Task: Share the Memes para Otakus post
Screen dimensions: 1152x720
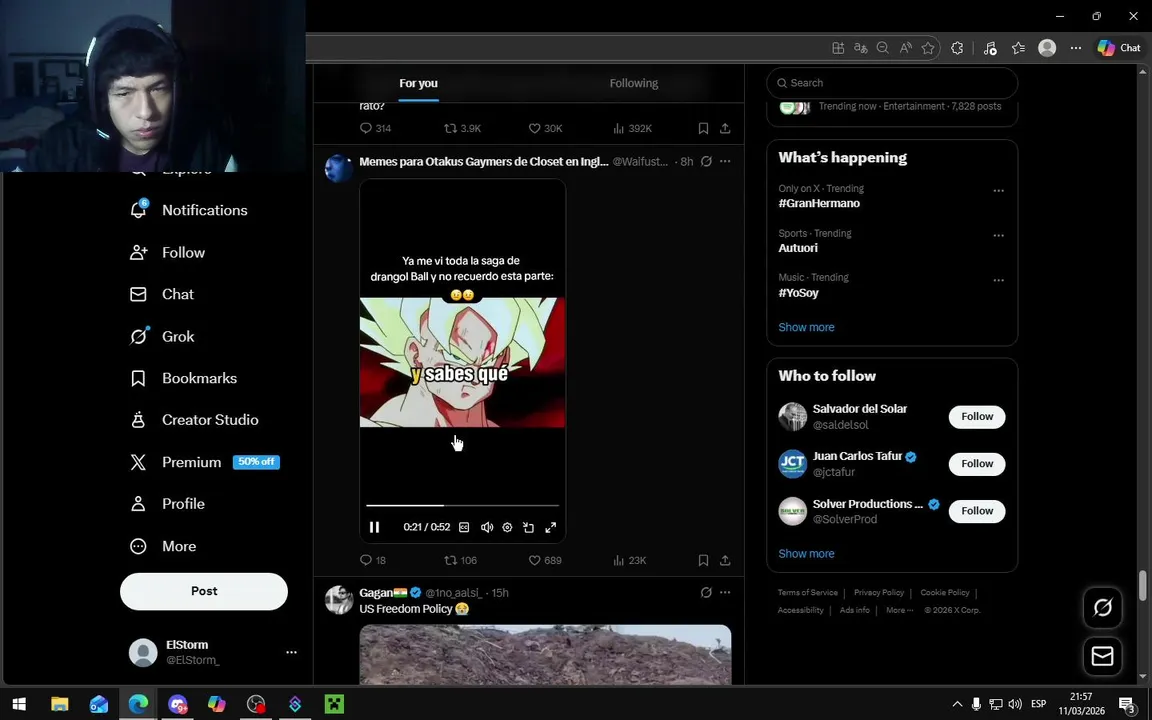Action: (x=725, y=561)
